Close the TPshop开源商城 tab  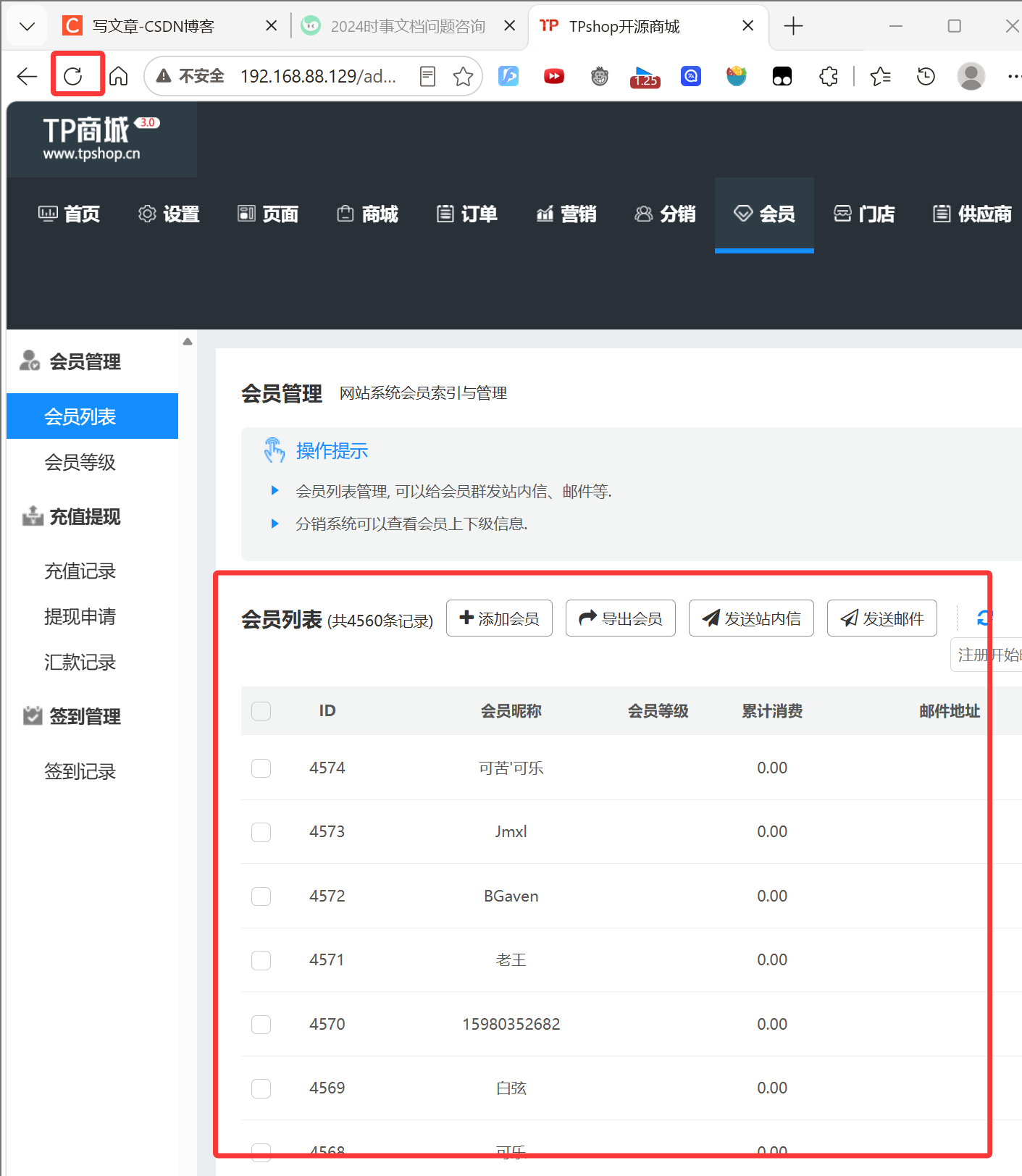748,26
